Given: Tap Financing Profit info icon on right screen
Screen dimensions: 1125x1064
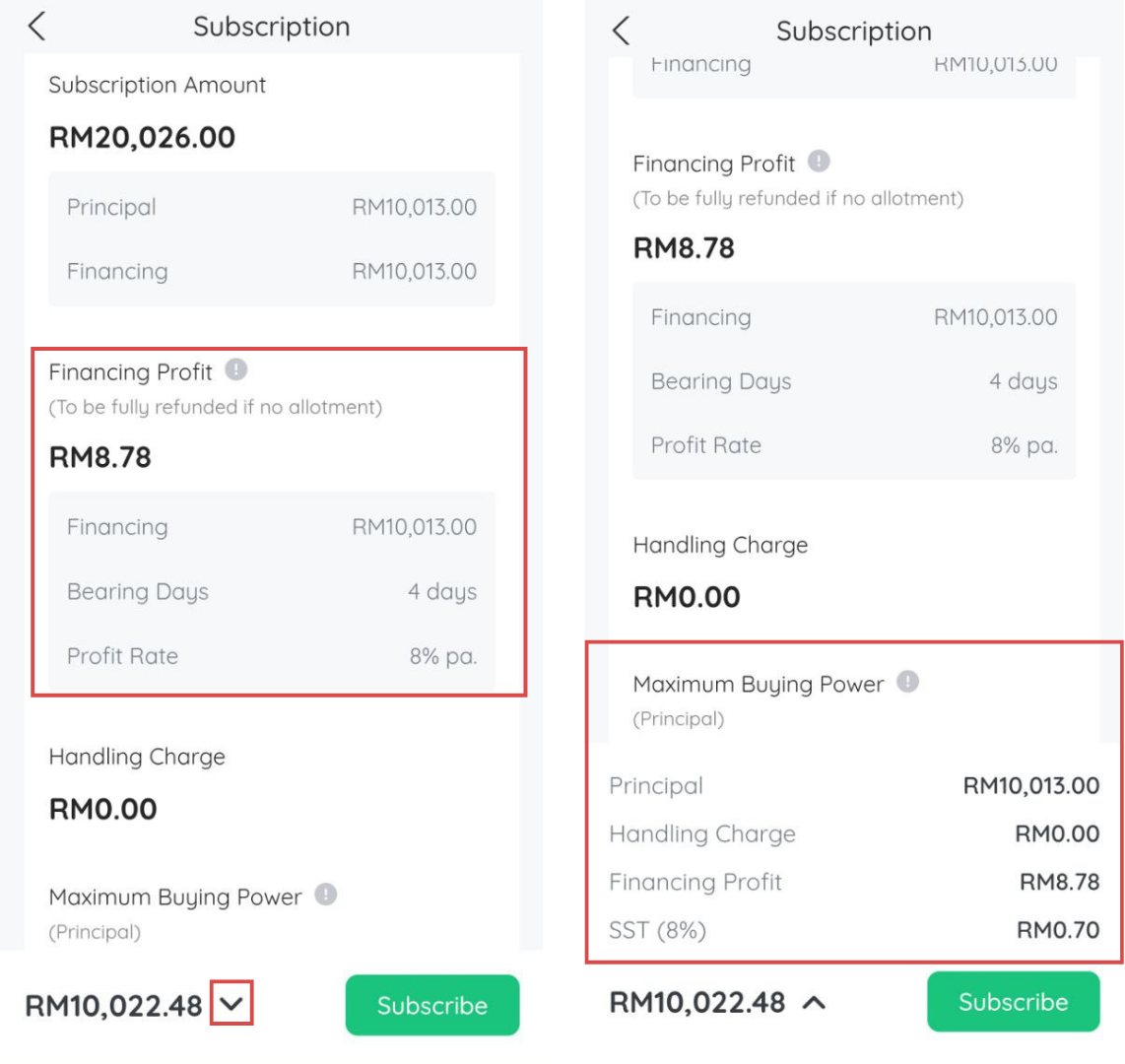Looking at the screenshot, I should tap(819, 161).
